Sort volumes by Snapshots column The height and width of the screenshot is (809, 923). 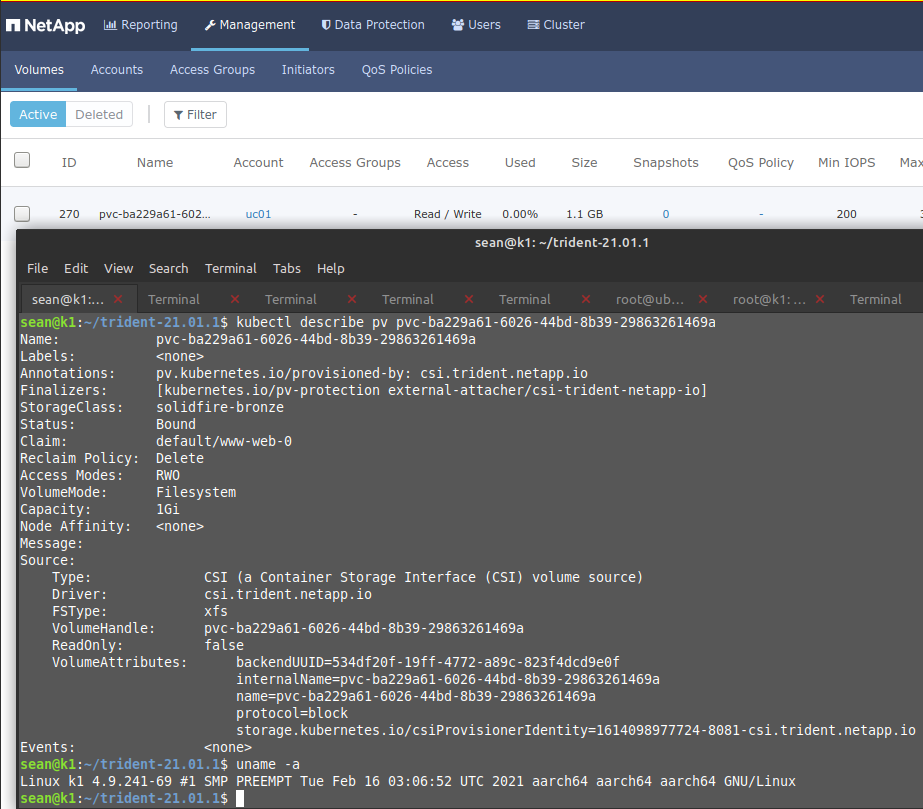tap(666, 163)
